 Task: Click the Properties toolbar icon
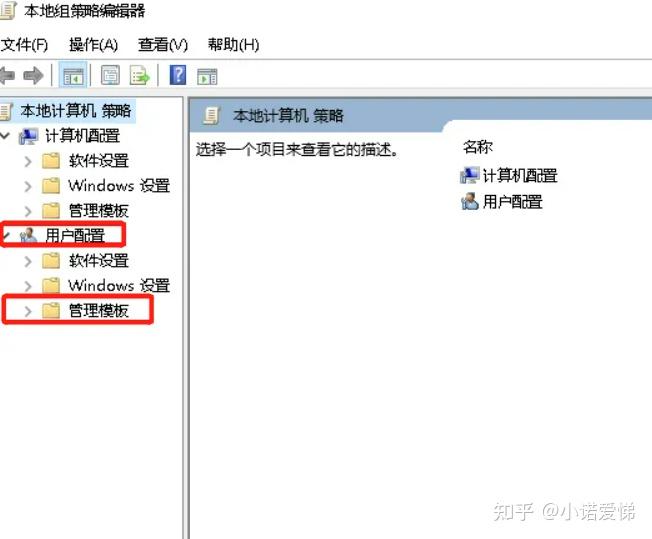tap(110, 75)
